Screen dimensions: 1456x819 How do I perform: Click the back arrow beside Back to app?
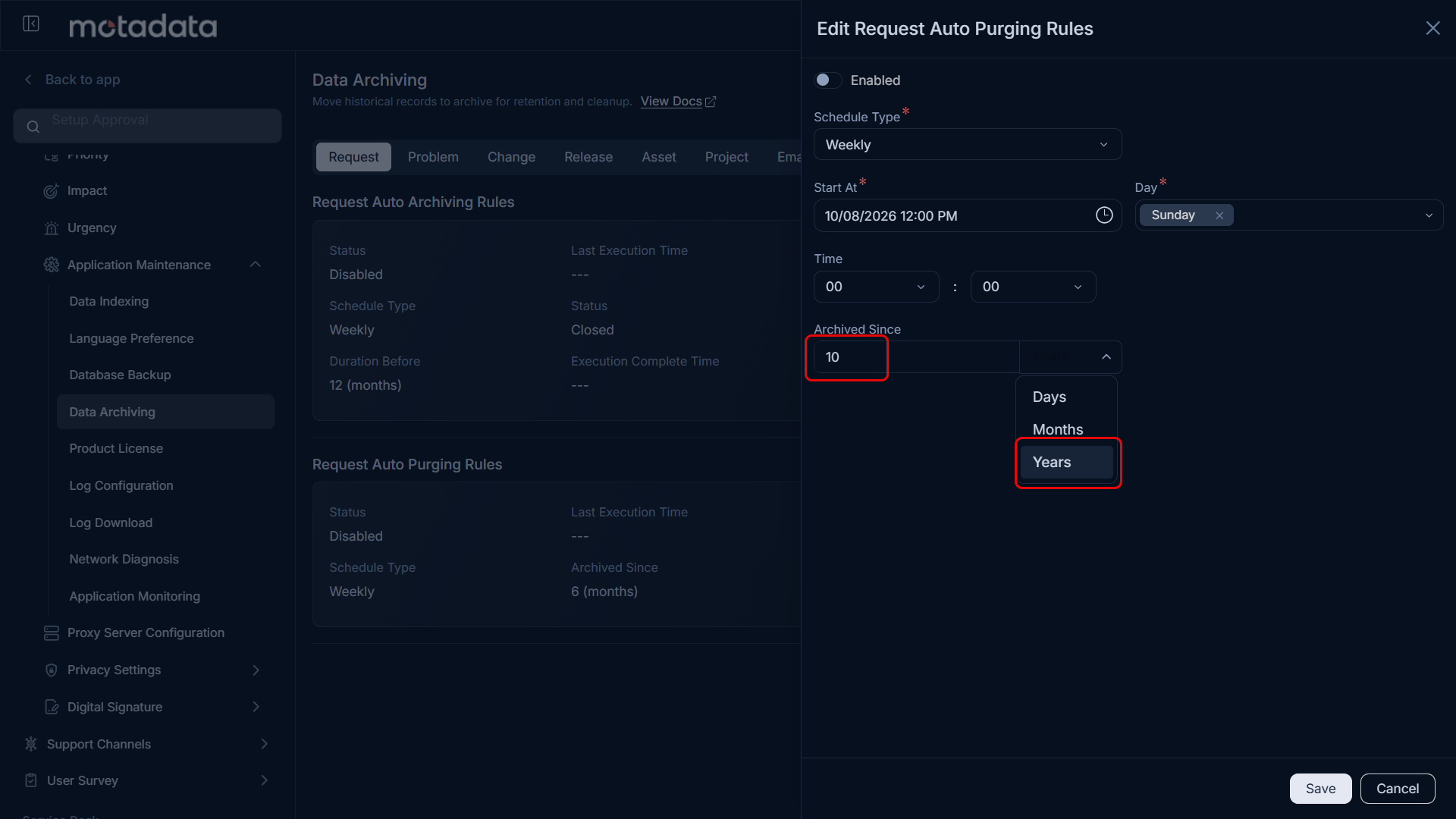pos(29,80)
